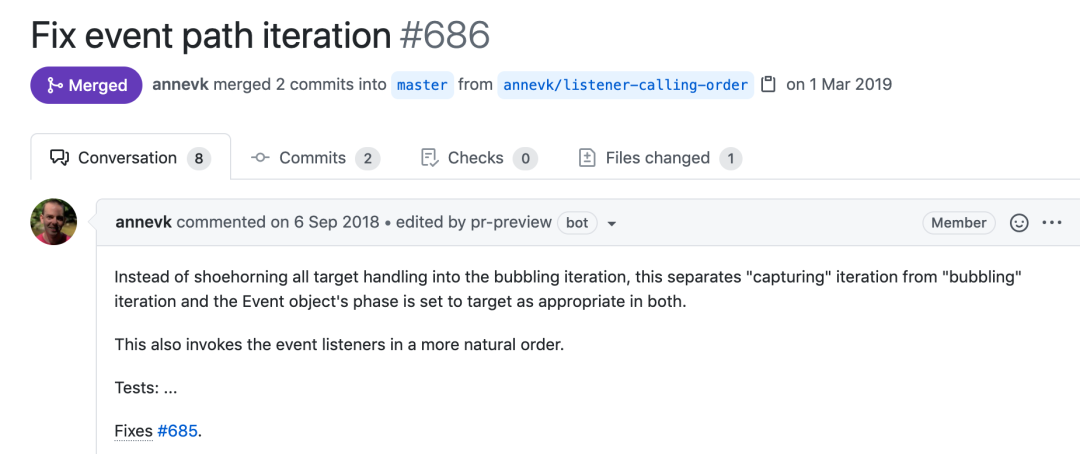Screen dimensions: 1080x454
Task: Open the Checks tab
Action: [479, 158]
